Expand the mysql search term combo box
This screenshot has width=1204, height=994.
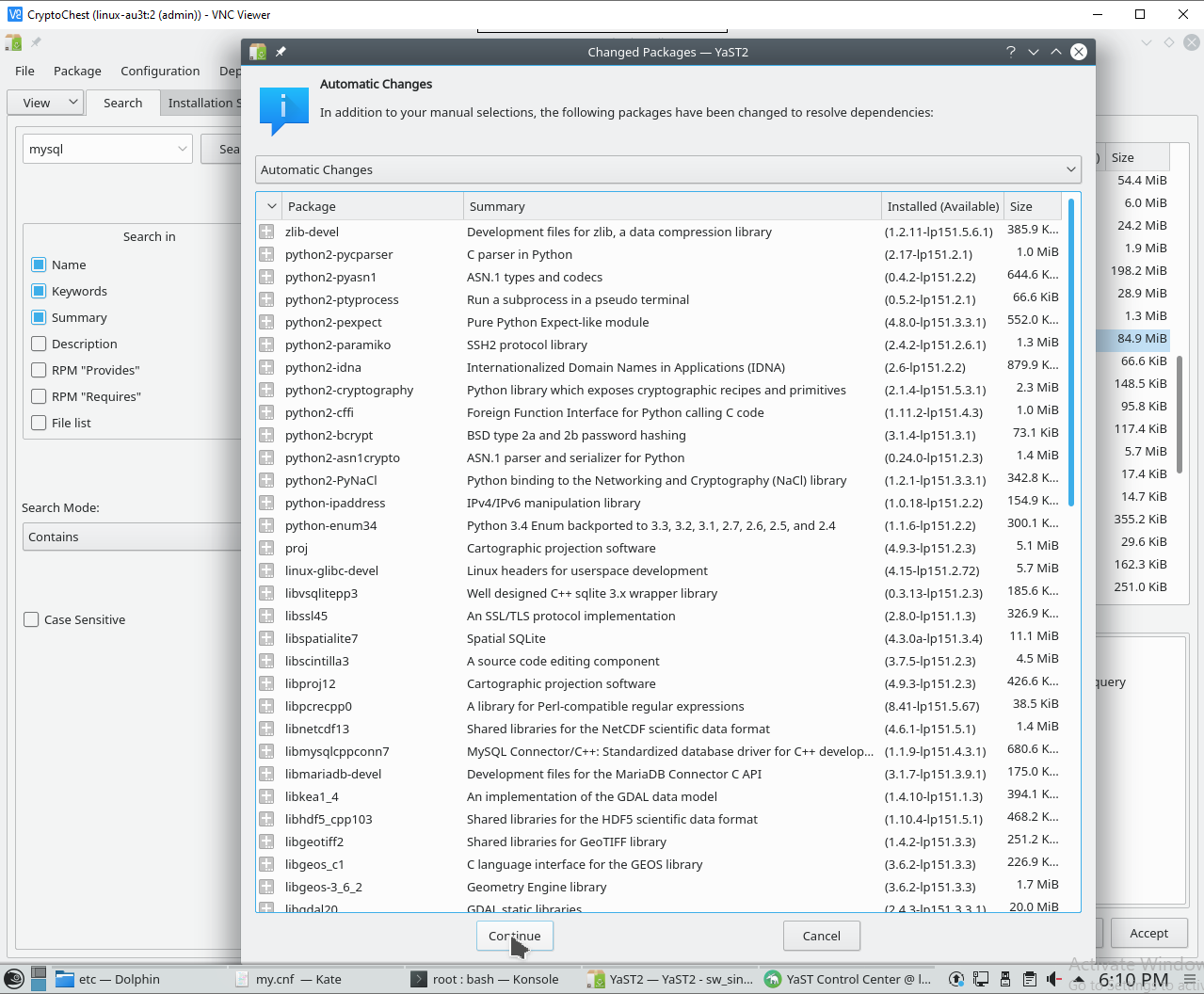[x=183, y=149]
